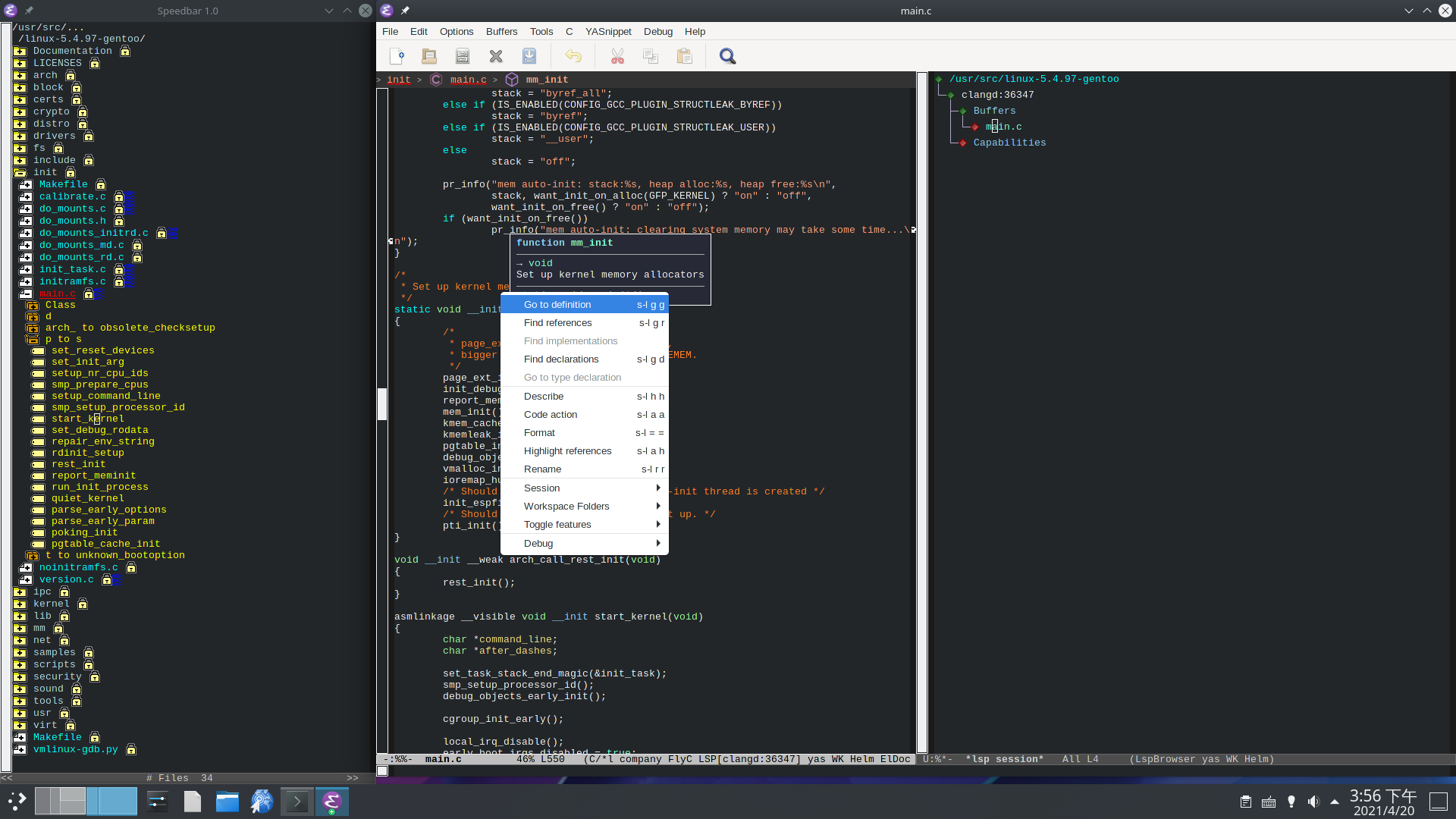Image resolution: width=1456 pixels, height=819 pixels.
Task: Click the Undo arrow icon
Action: [x=573, y=56]
